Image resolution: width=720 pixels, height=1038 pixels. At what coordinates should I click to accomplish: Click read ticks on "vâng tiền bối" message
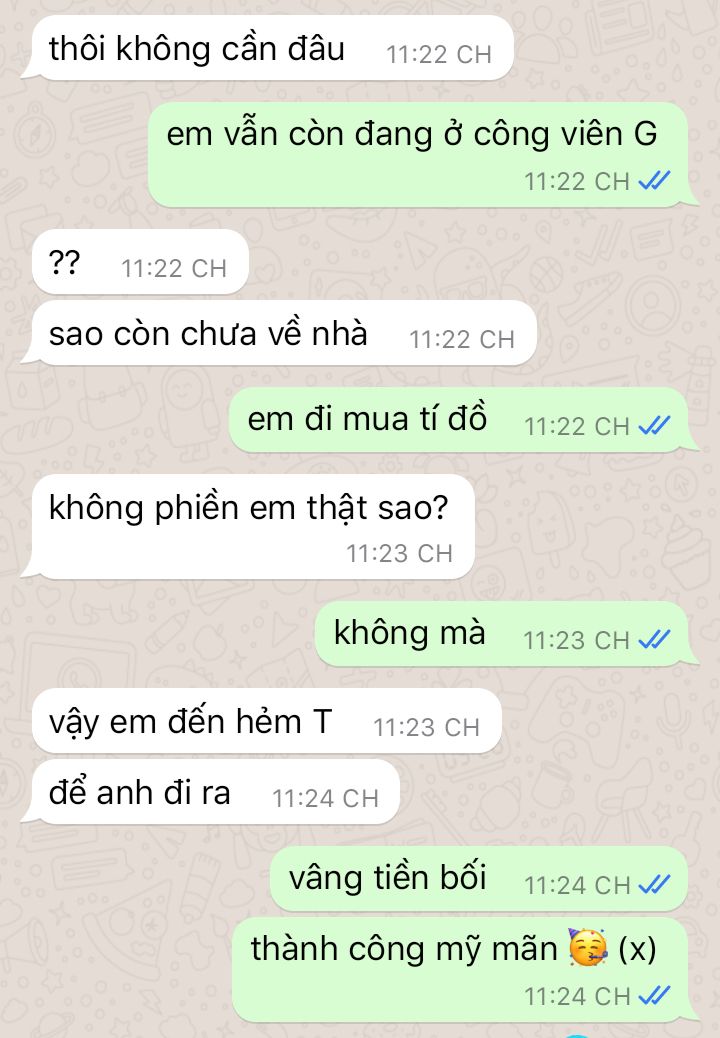(x=654, y=884)
